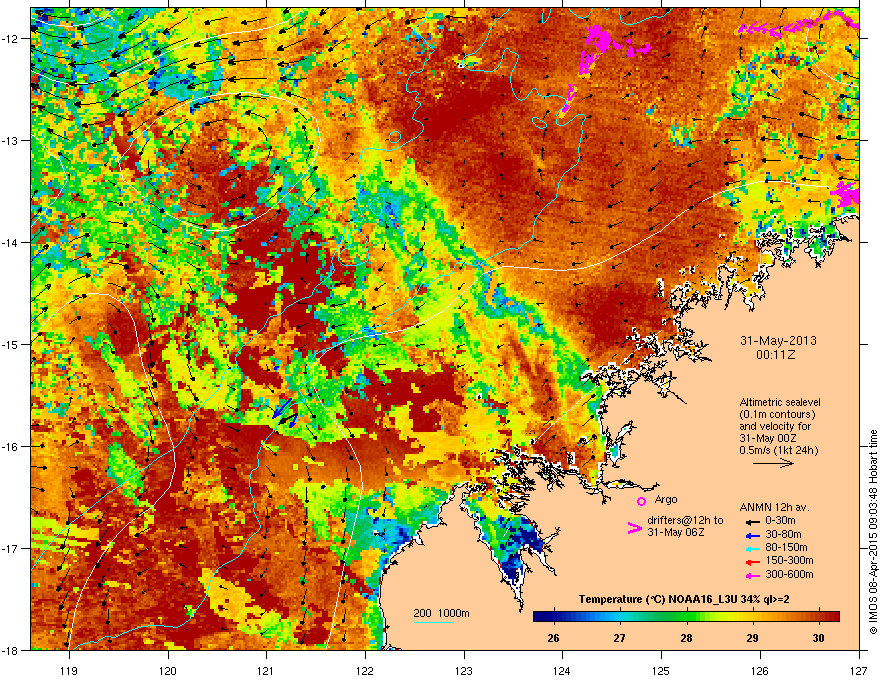880x680 pixels.
Task: Click the blue mooring arrows near 121E 15.7S
Action: (285, 412)
